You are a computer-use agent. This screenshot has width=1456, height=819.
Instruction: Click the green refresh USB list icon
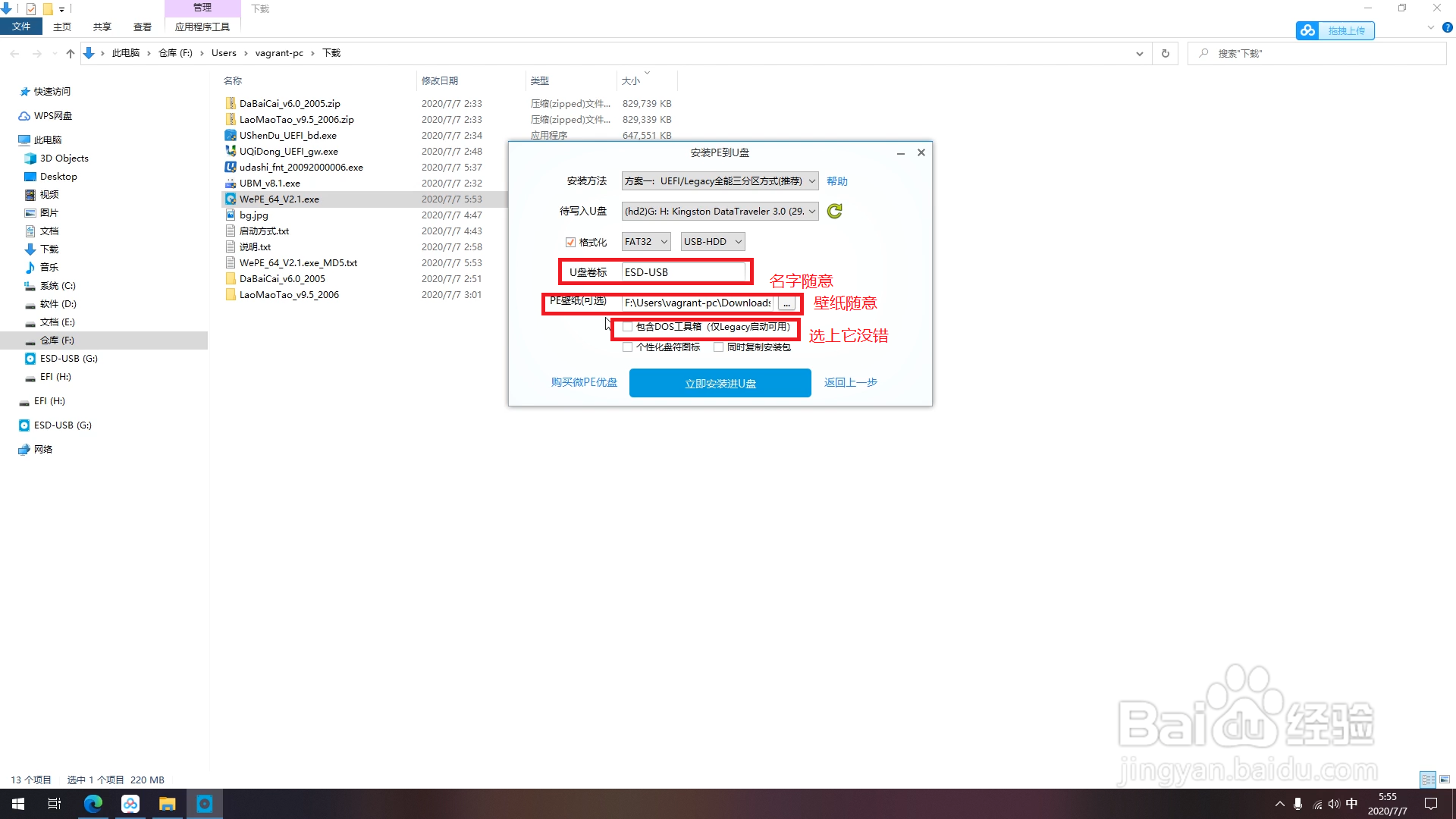(x=834, y=212)
